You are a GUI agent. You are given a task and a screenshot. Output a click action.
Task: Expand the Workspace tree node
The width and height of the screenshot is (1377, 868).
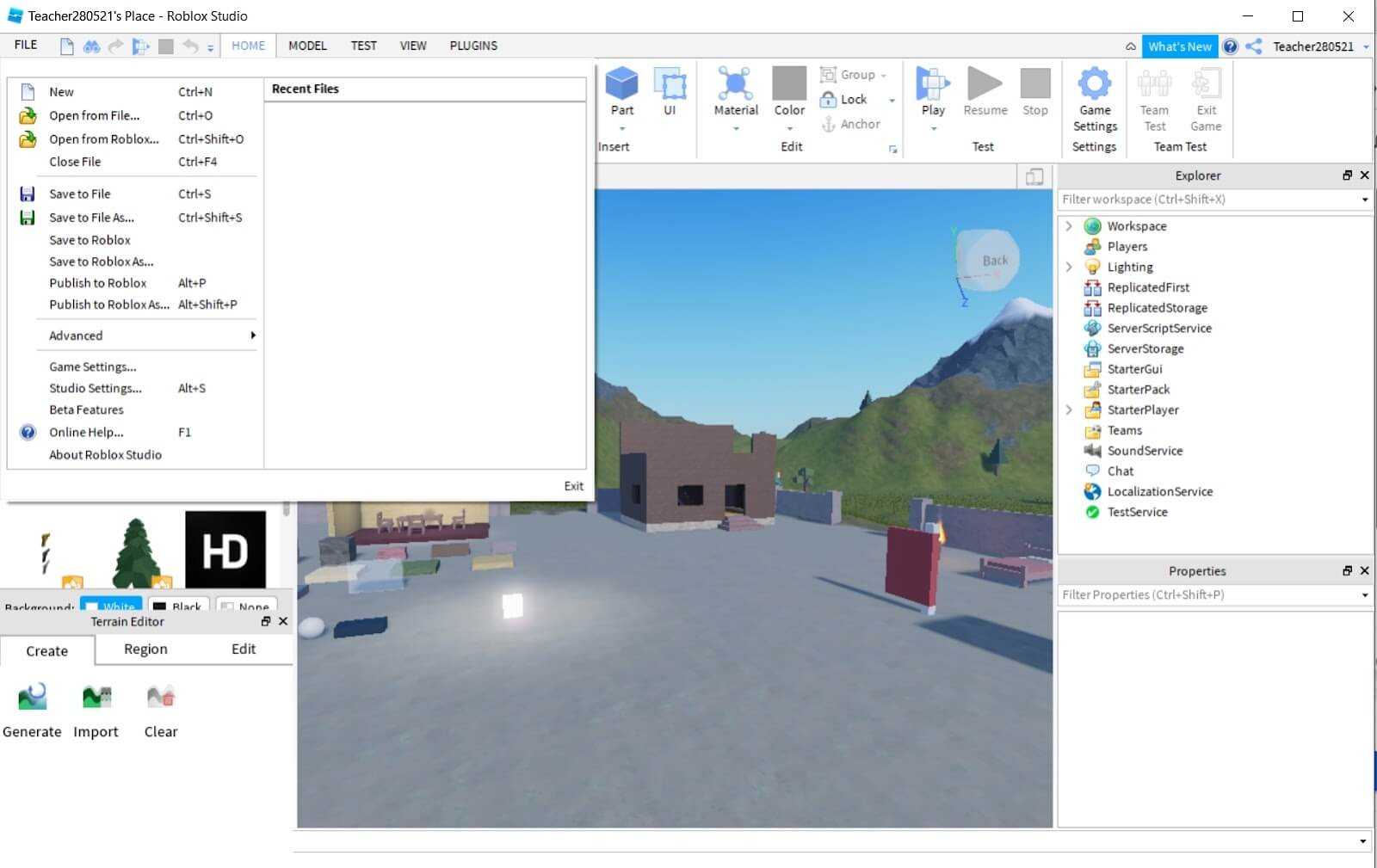tap(1069, 226)
